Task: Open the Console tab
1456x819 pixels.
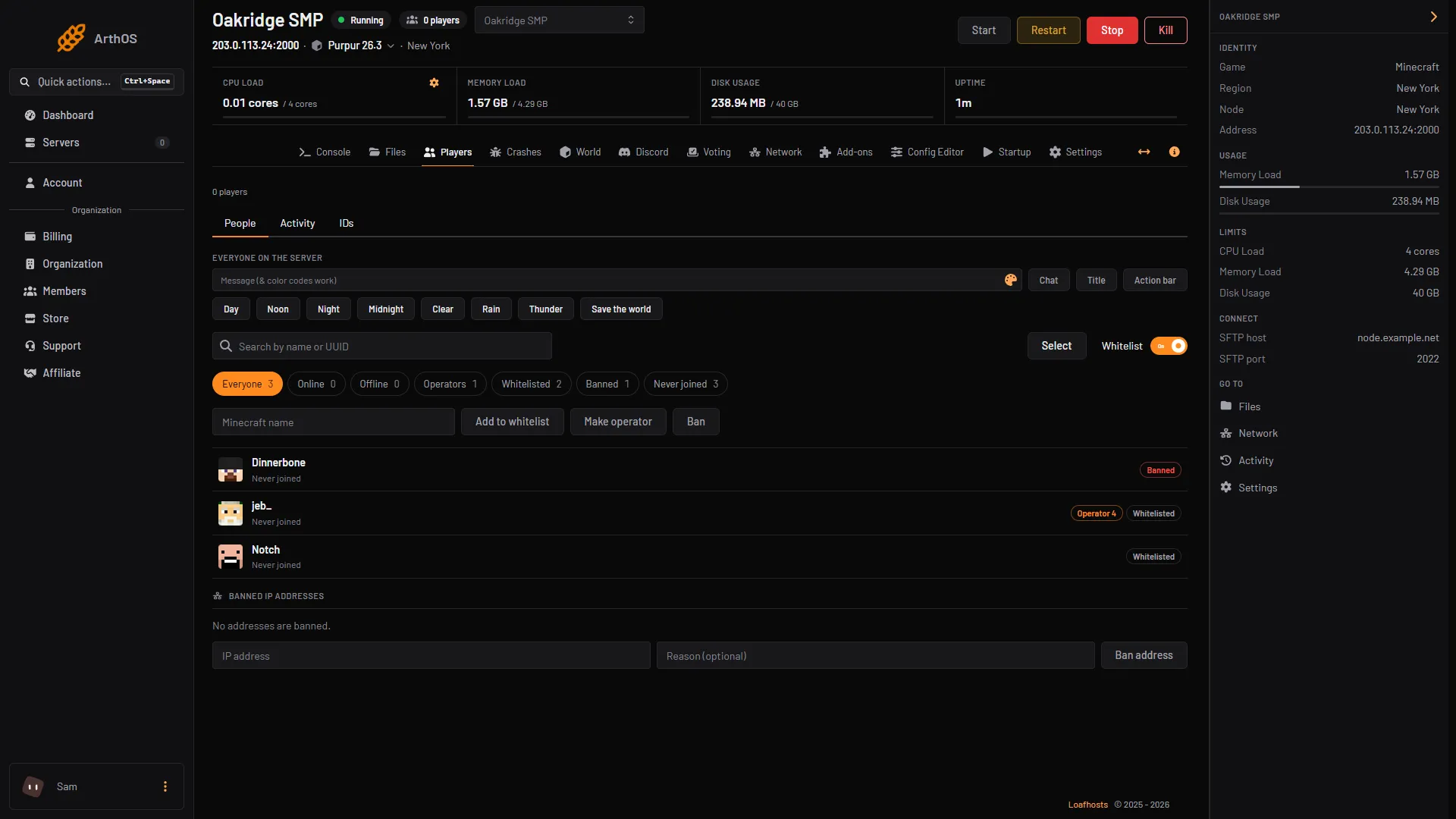Action: [325, 152]
